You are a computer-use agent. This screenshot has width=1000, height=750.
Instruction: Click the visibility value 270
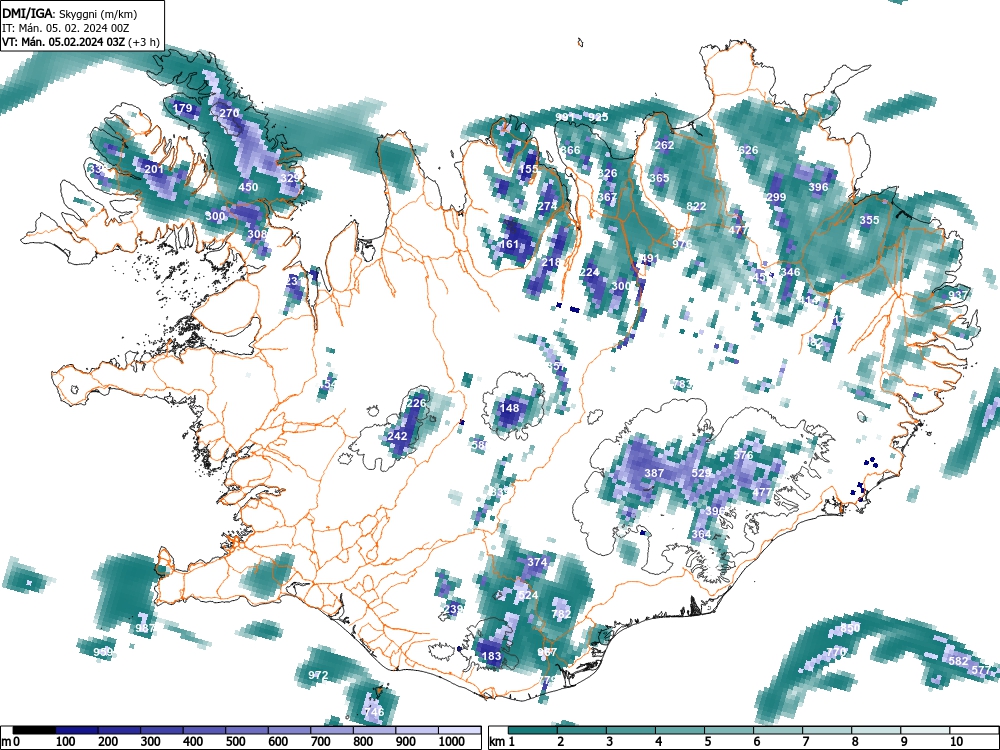click(229, 113)
